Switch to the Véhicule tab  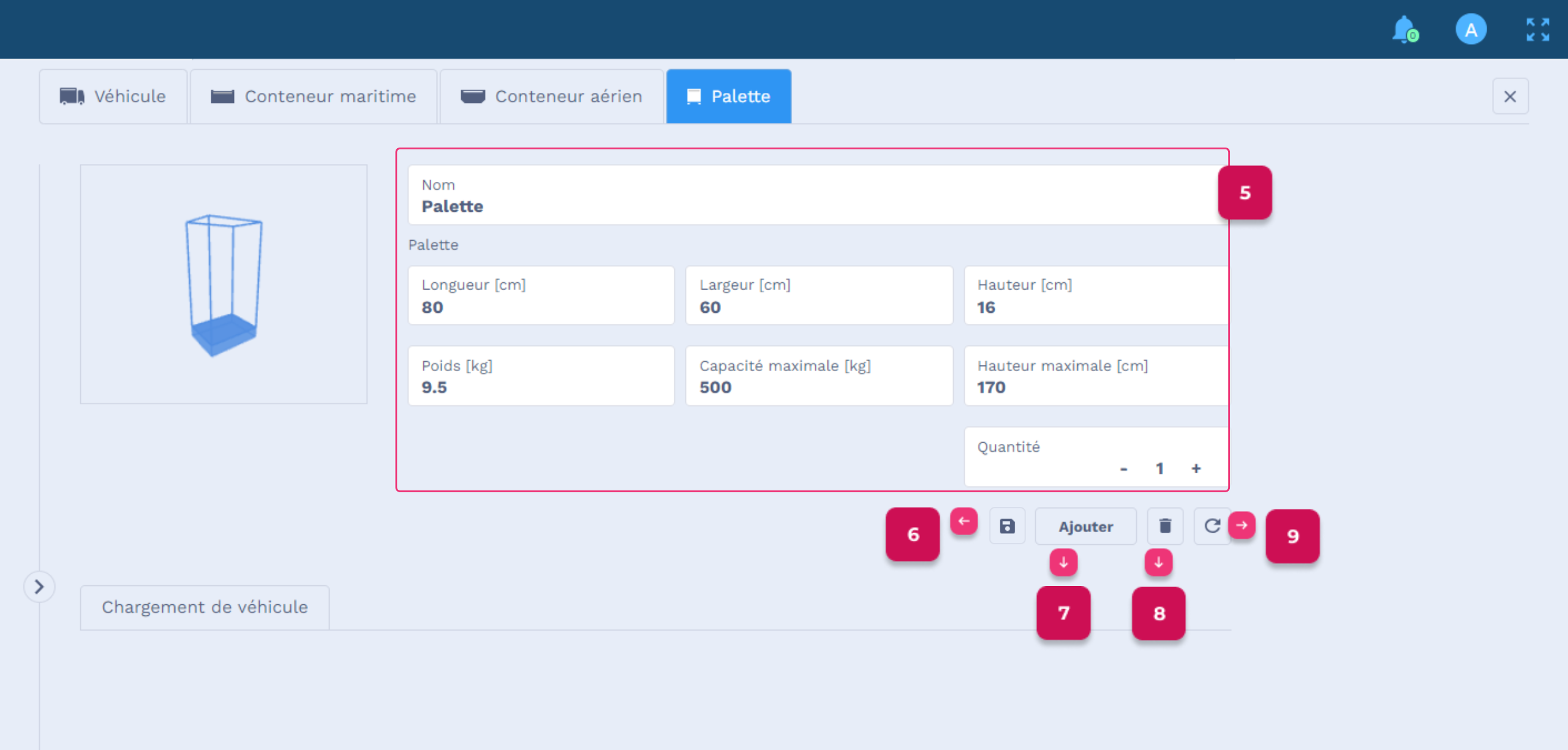pyautogui.click(x=113, y=96)
